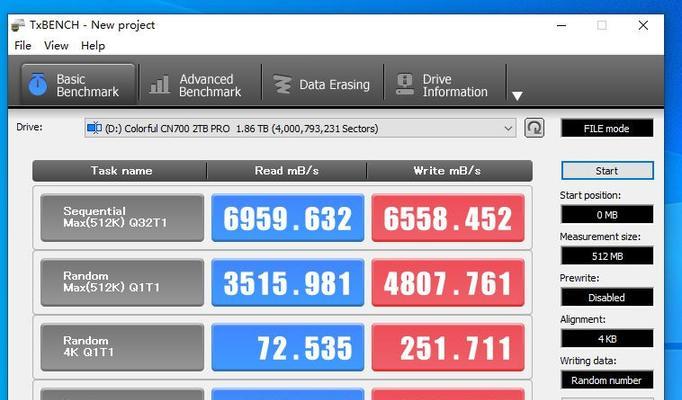The height and width of the screenshot is (400, 682).
Task: Click the Sequential Max(512K) Q32T1 task button
Action: click(x=122, y=218)
